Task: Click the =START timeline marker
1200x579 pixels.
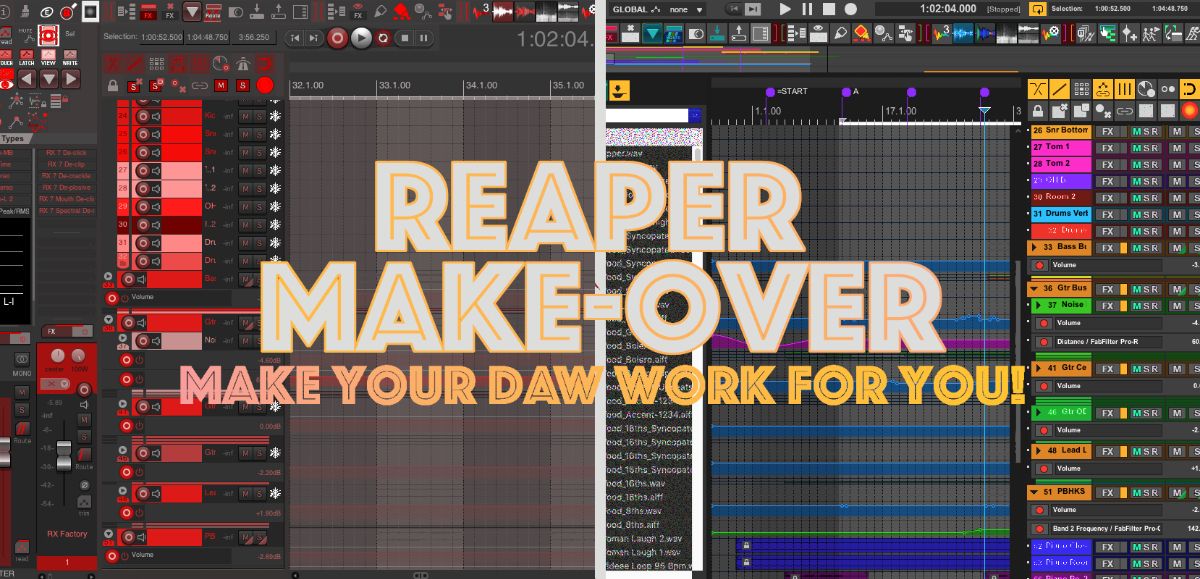Action: pos(770,92)
